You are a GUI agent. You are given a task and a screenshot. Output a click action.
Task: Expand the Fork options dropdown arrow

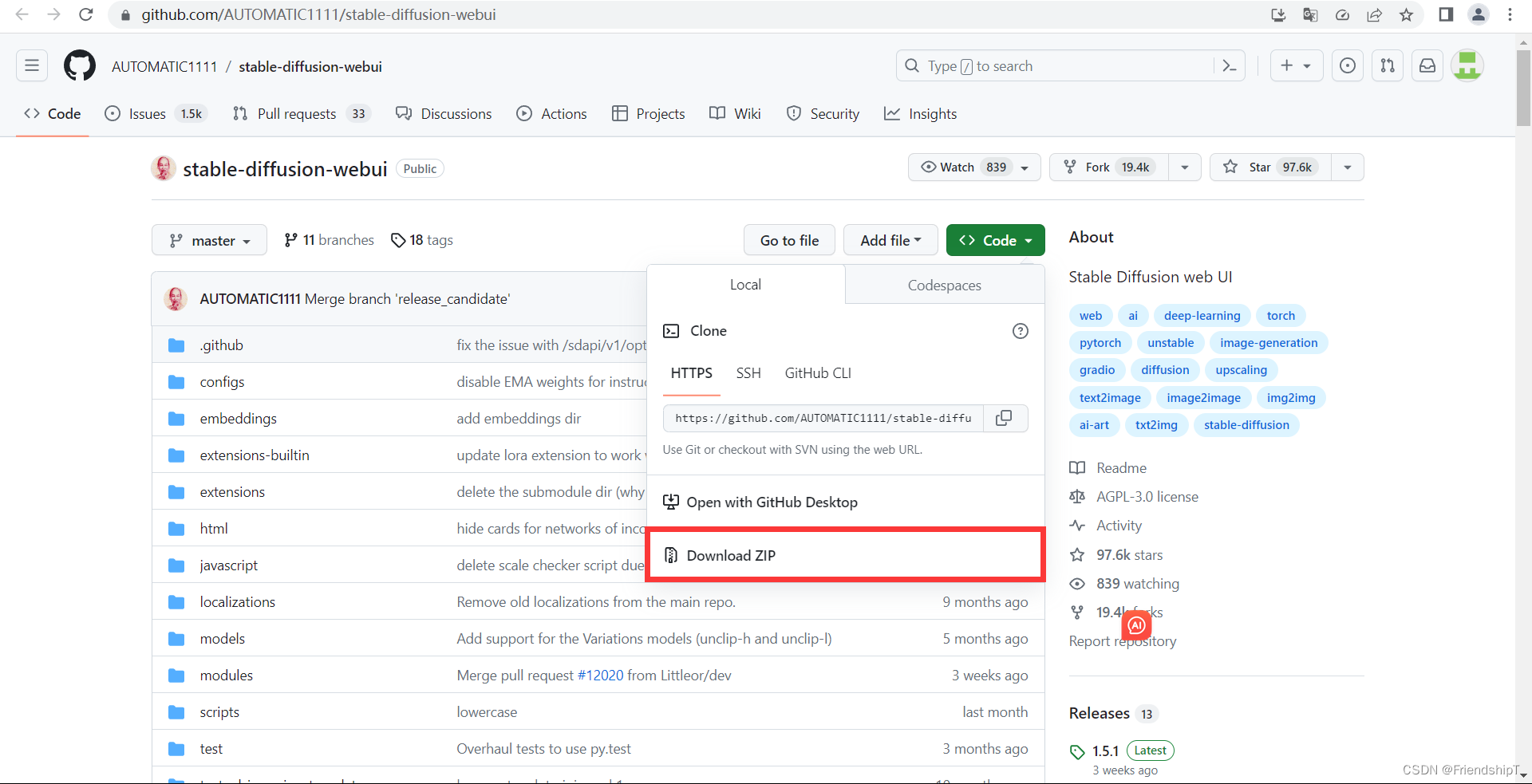pyautogui.click(x=1185, y=167)
